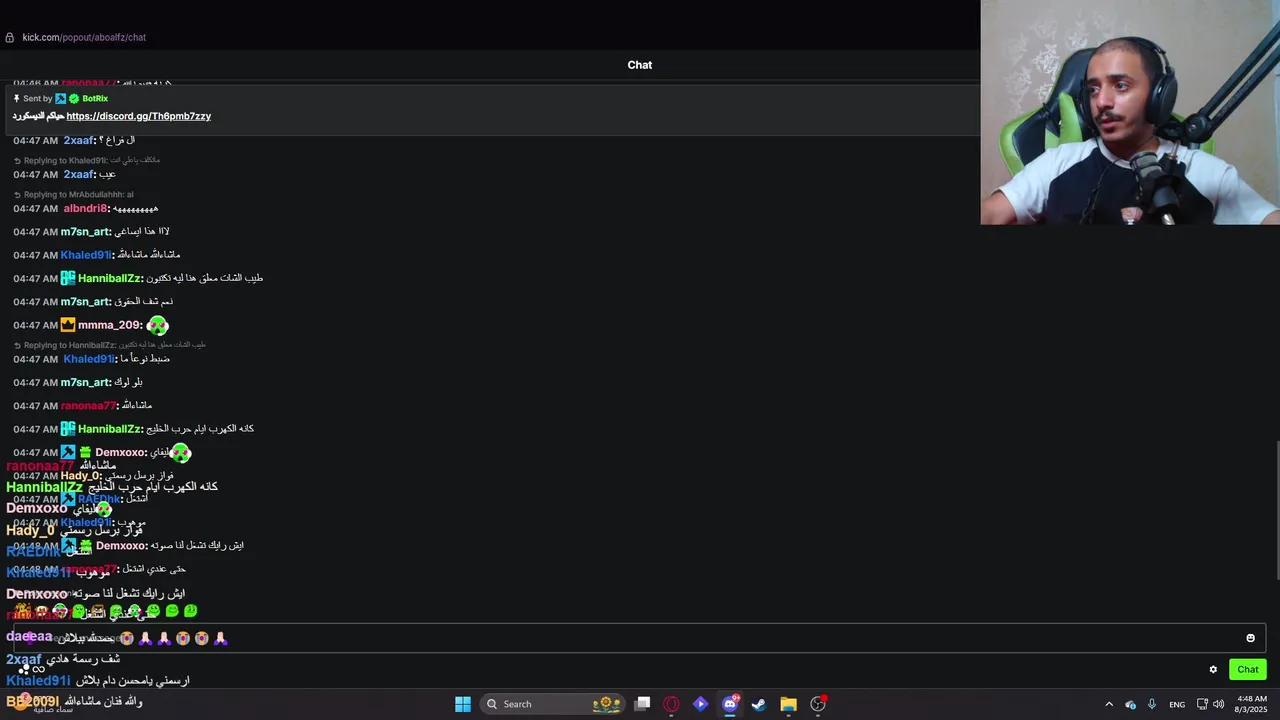1280x720 pixels.
Task: Click m7sn_art username beside 'بلو لوك' message
Action: (x=85, y=383)
